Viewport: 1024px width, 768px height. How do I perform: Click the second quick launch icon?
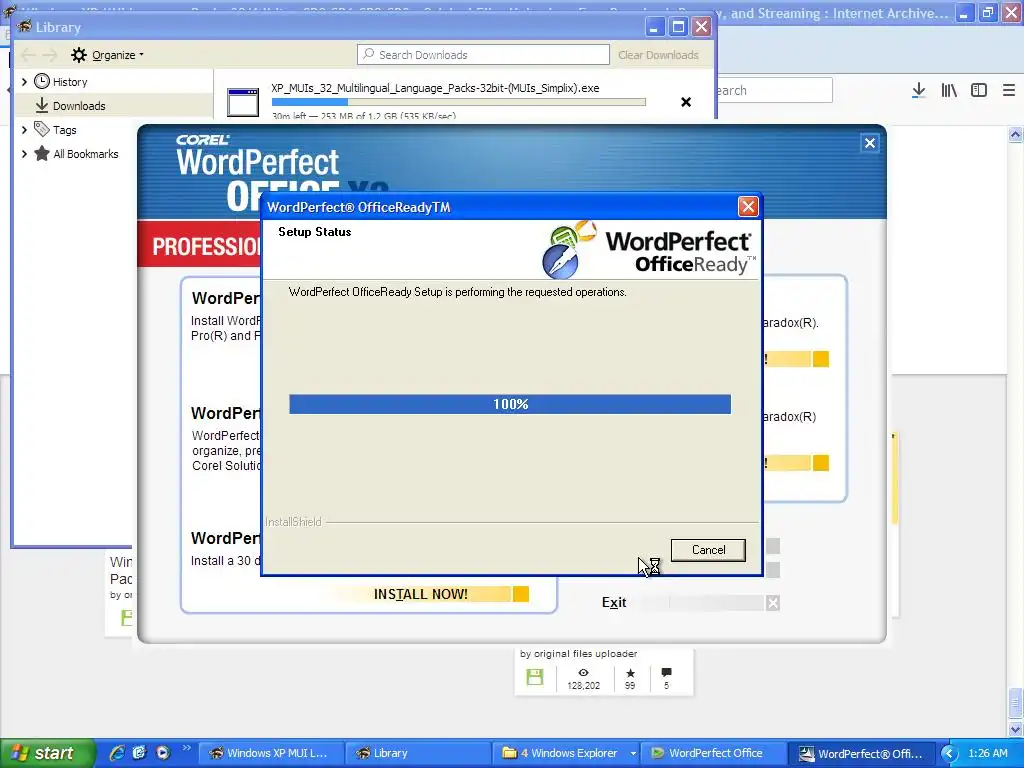coord(139,753)
